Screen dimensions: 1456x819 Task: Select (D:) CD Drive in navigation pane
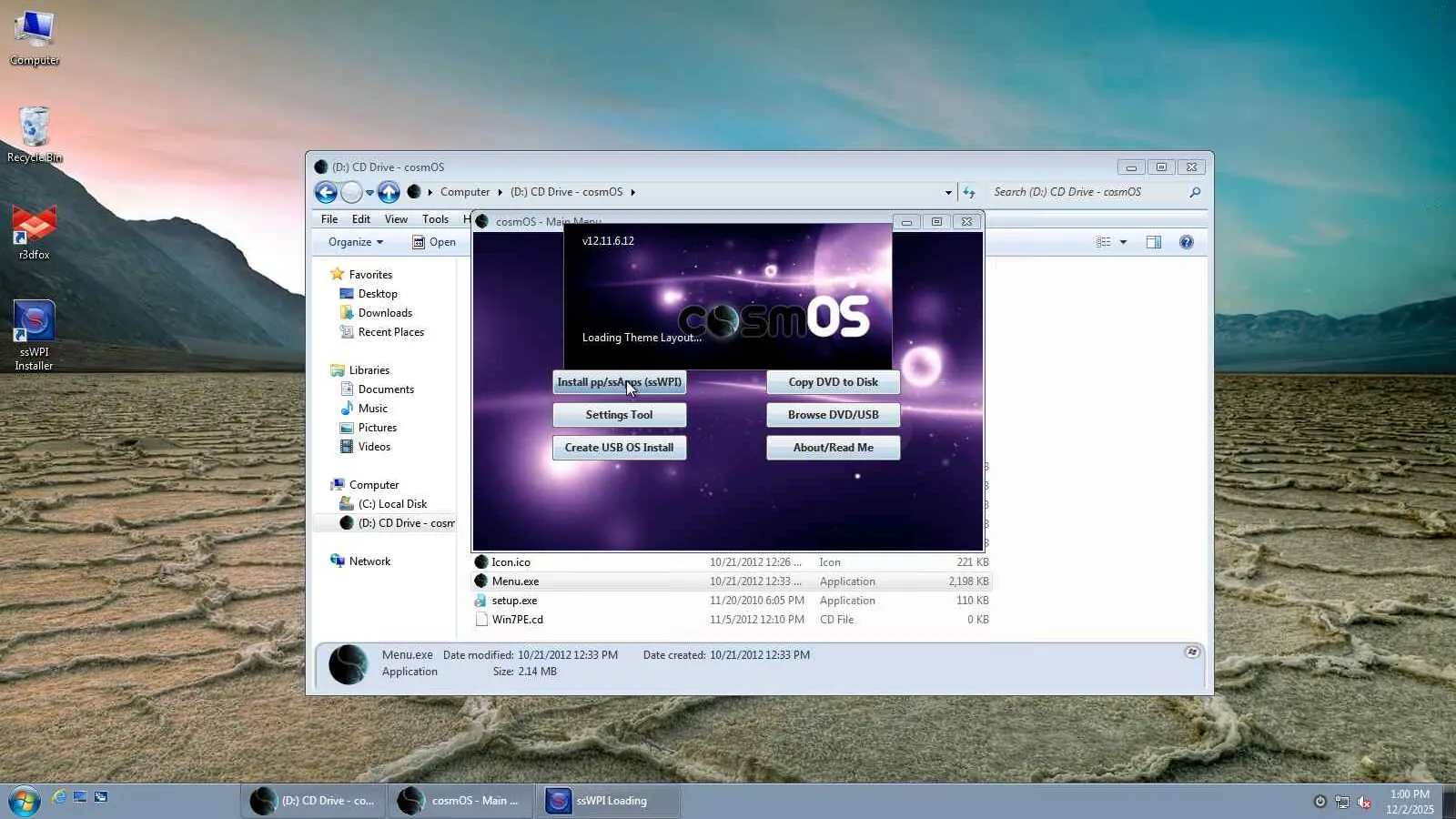tap(397, 523)
